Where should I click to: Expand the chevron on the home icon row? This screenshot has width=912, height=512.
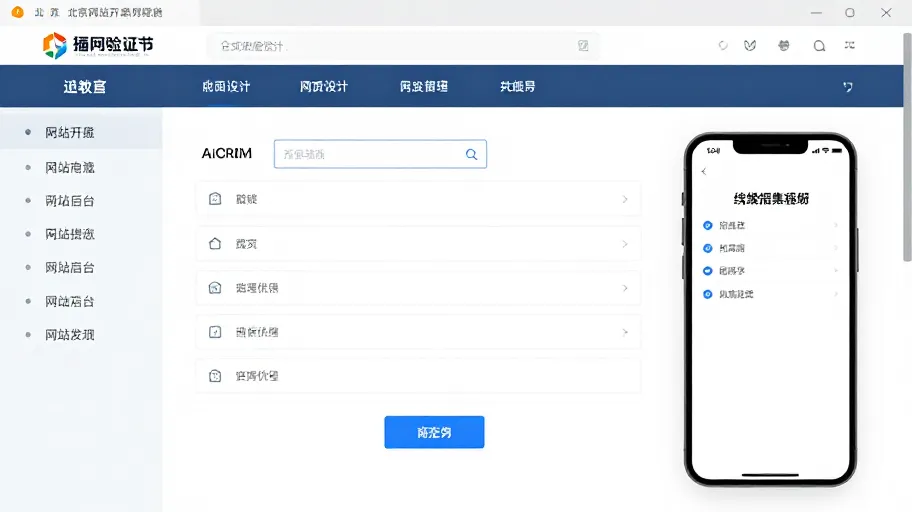625,244
